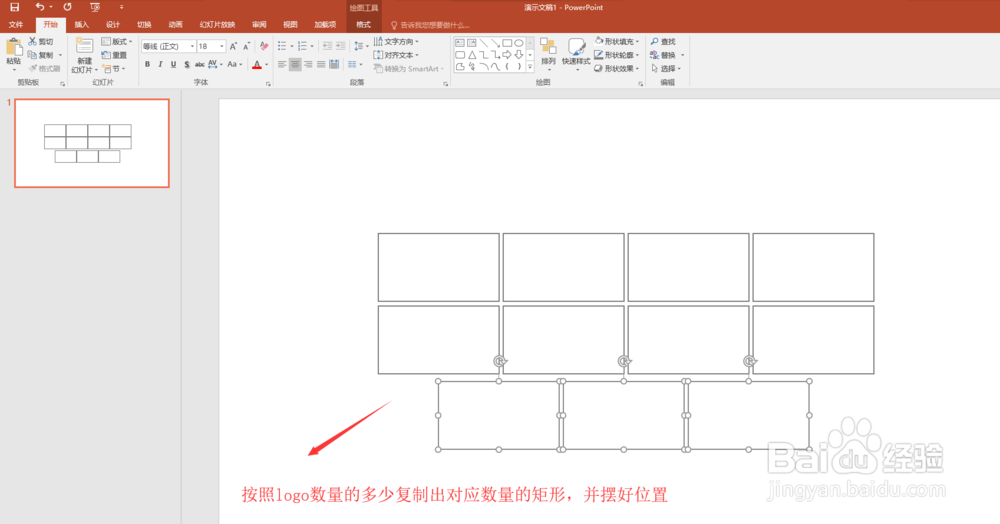Click the Redo icon in title bar
Image resolution: width=1000 pixels, height=524 pixels.
pos(68,7)
